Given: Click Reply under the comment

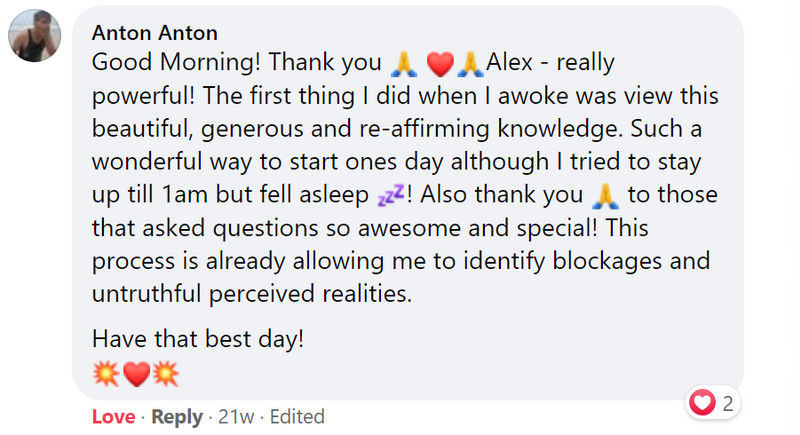Looking at the screenshot, I should pyautogui.click(x=176, y=416).
